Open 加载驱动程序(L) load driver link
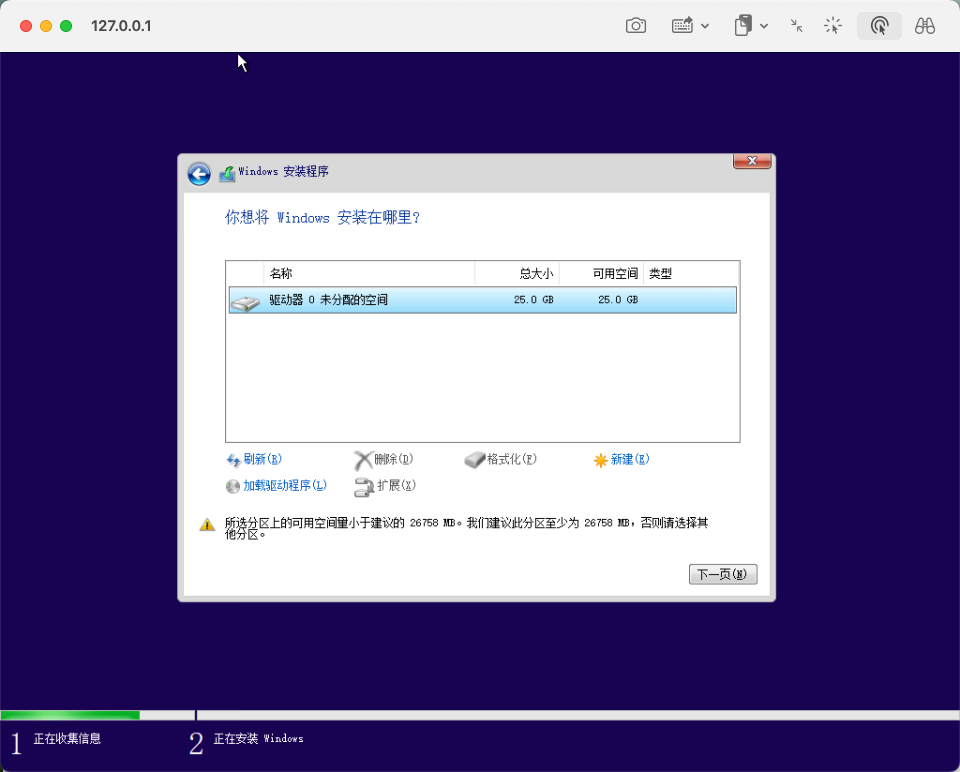 277,486
